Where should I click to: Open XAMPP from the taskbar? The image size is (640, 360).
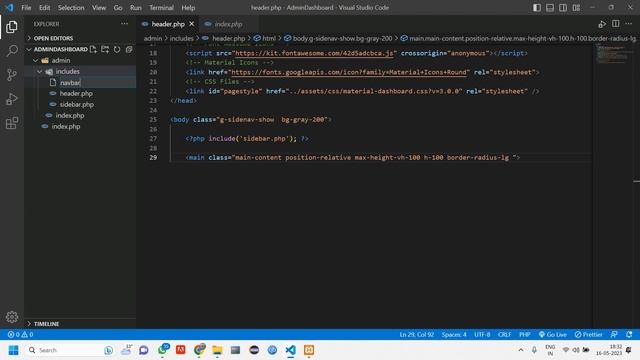309,350
